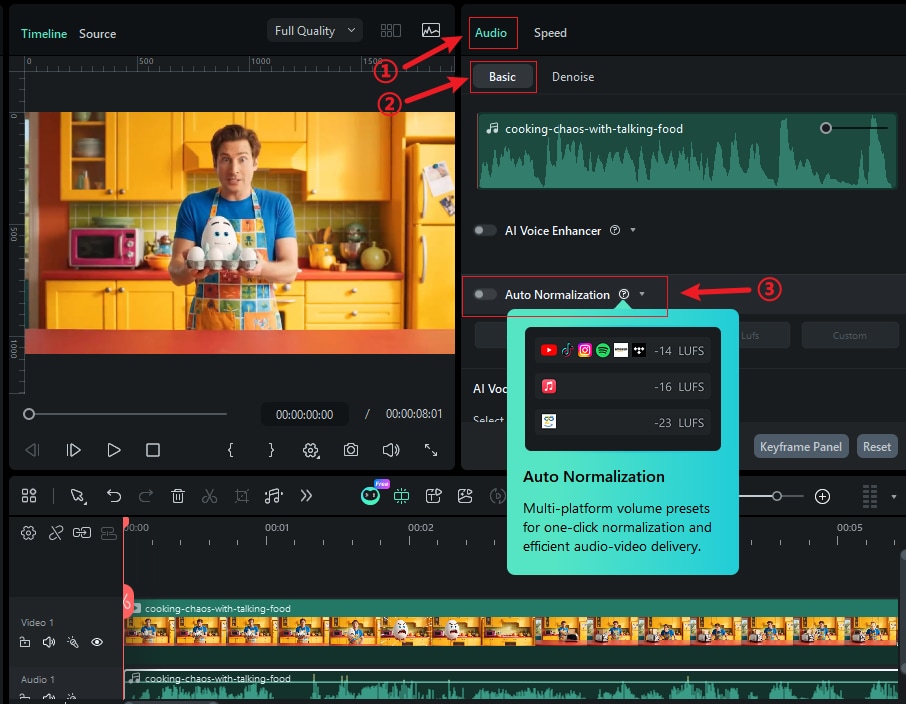Select the Audio 1 cooking-chaos audio clip
Image resolution: width=906 pixels, height=704 pixels.
(x=511, y=685)
